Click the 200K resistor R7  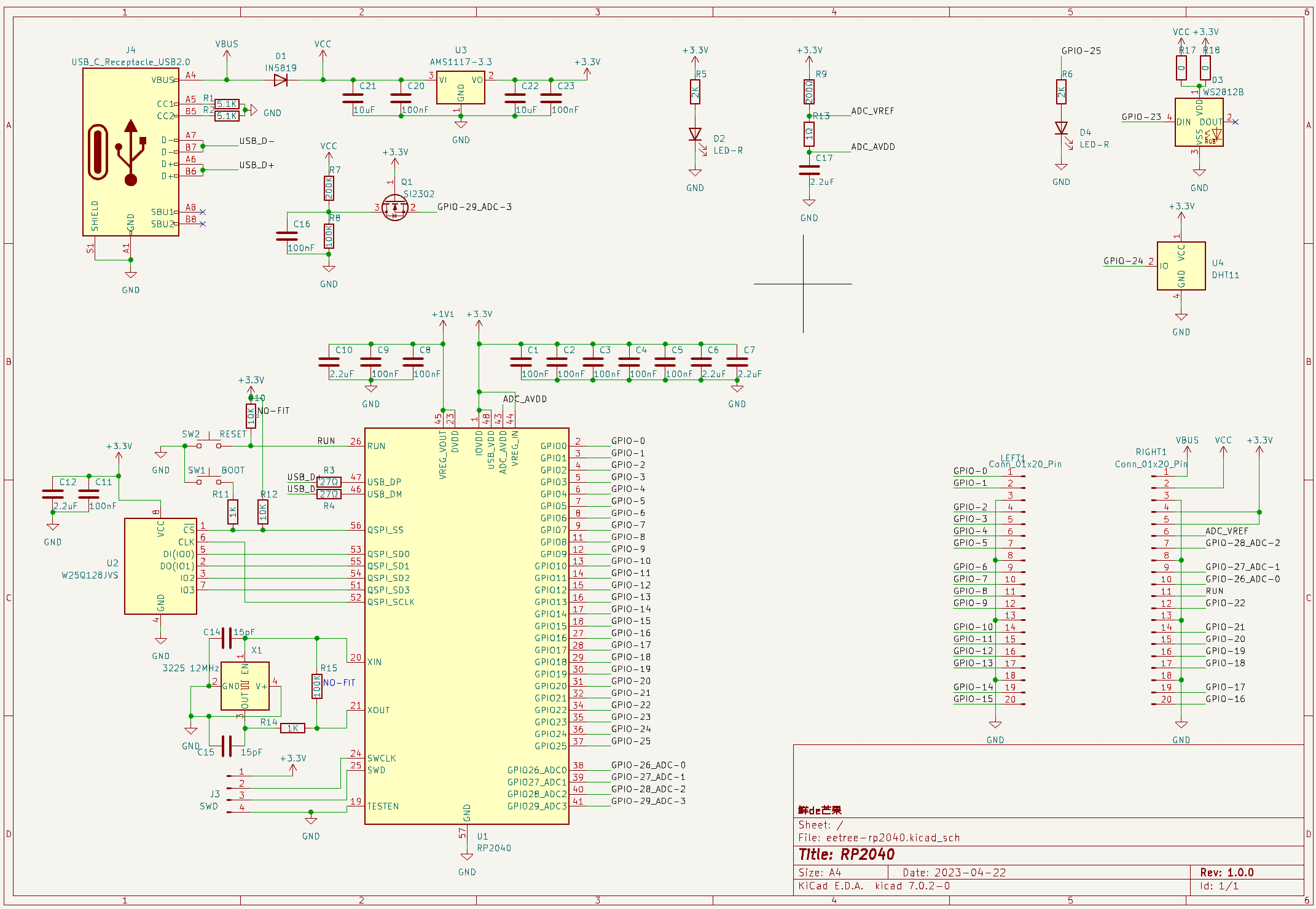[329, 188]
